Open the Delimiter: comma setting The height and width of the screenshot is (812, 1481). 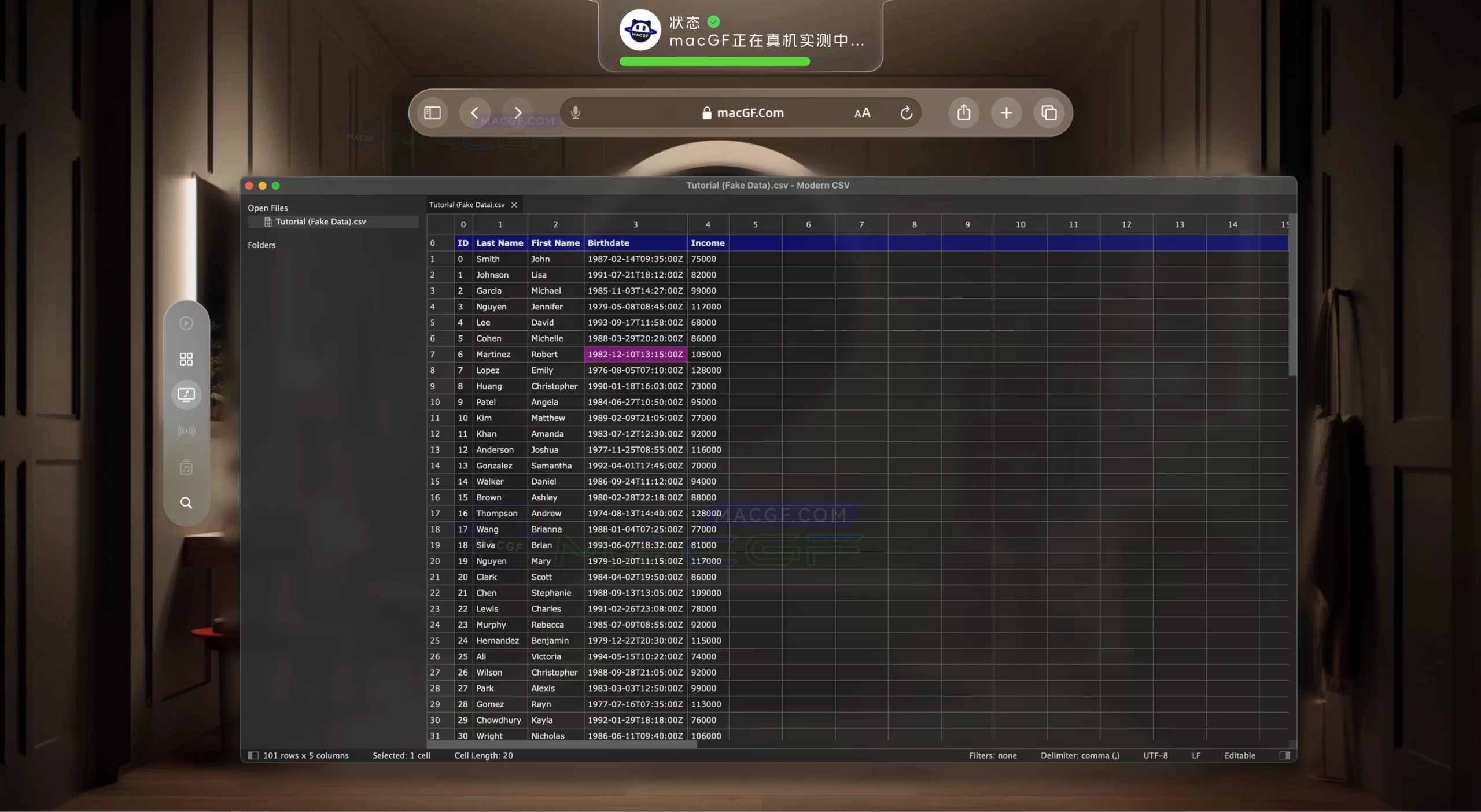click(x=1080, y=755)
